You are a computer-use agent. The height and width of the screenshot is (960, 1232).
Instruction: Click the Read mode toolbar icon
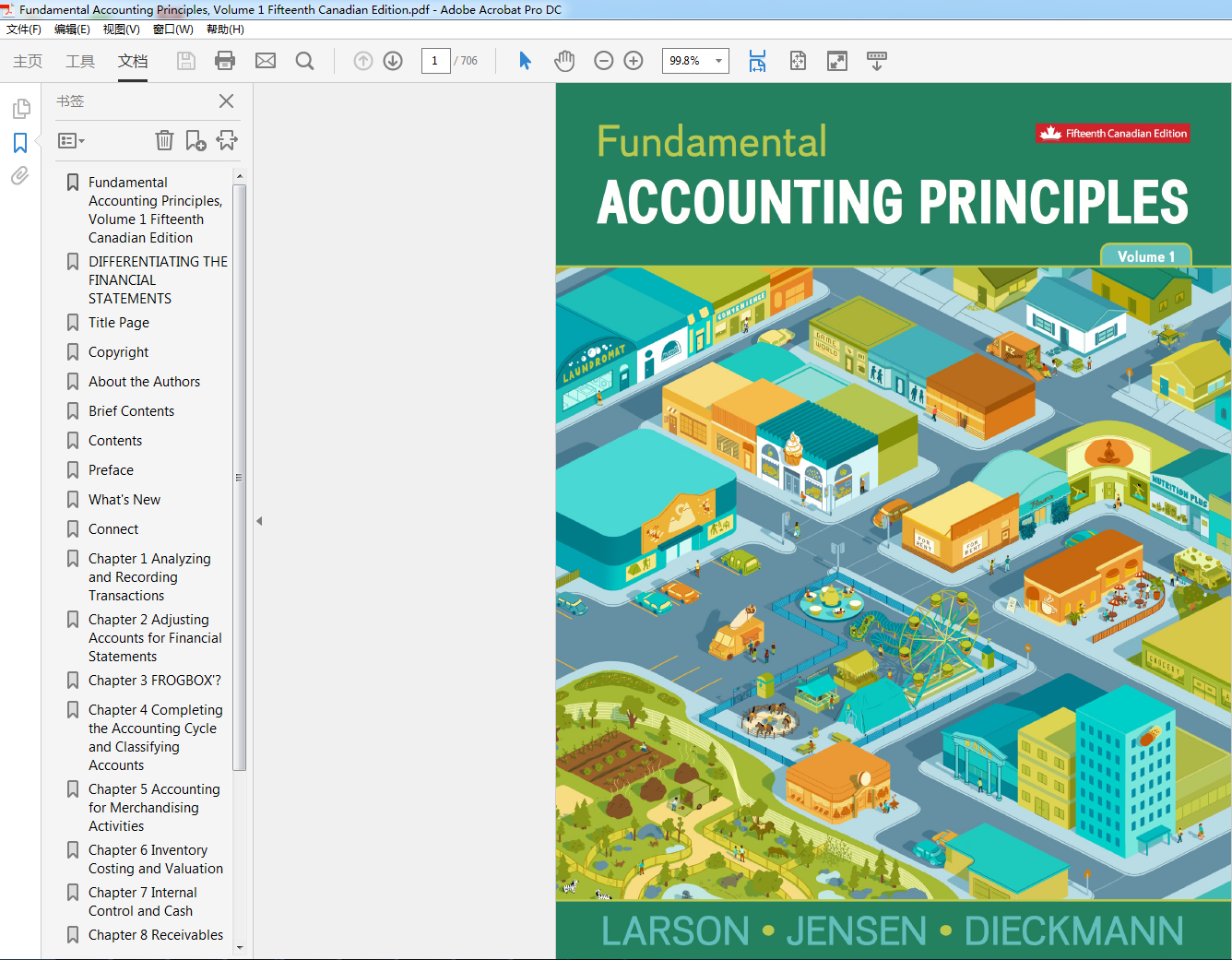pyautogui.click(x=877, y=61)
